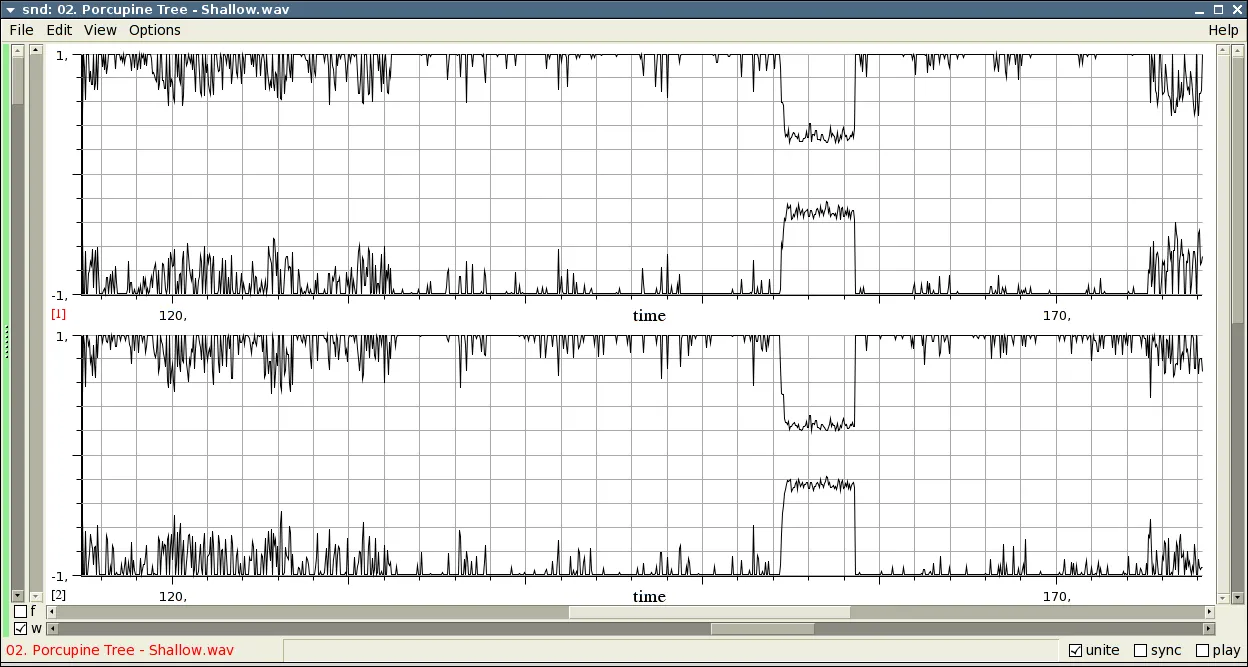Click the up arrow of the leftmost vertical scrollbar
This screenshot has height=667, width=1248.
coord(18,49)
